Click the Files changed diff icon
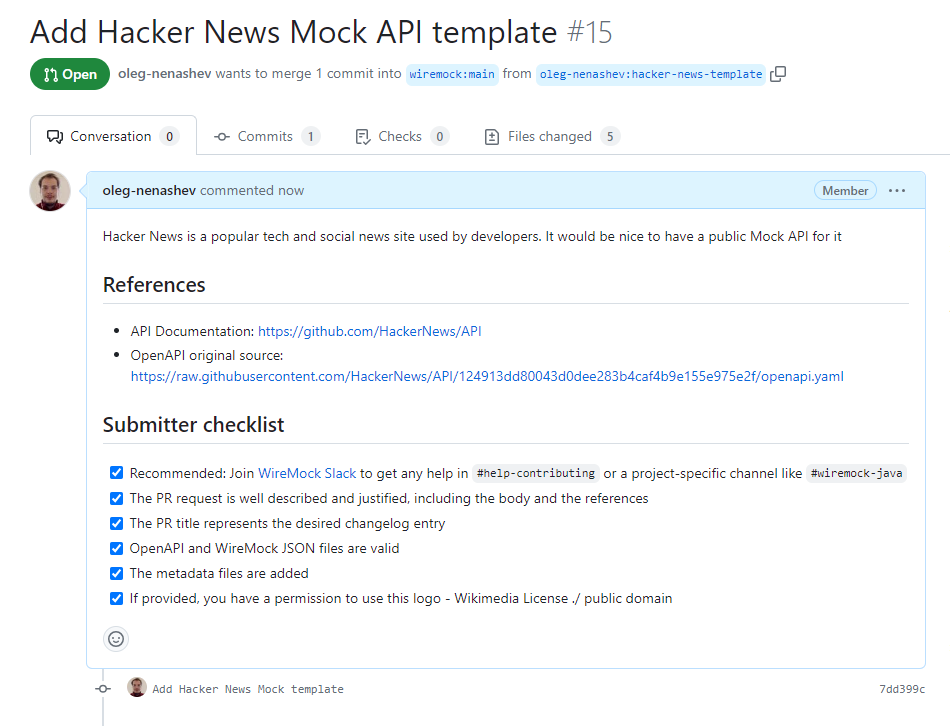Viewport: 950px width, 726px height. coord(492,137)
